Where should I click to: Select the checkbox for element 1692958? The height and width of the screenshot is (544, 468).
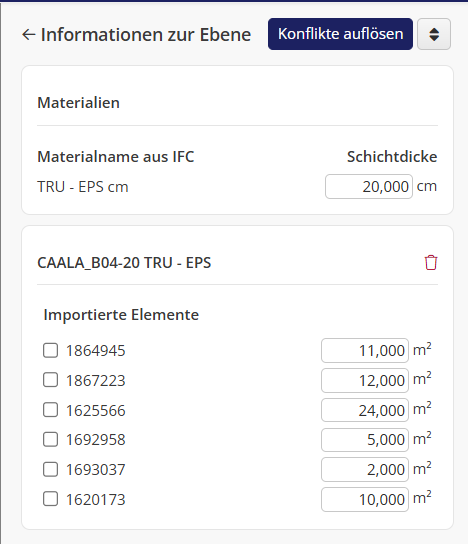50,440
